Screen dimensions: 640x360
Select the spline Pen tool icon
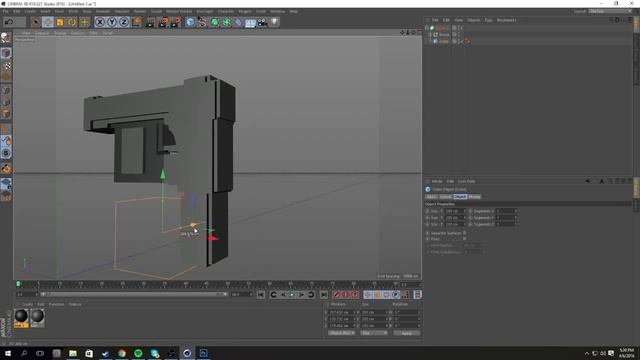(202, 22)
